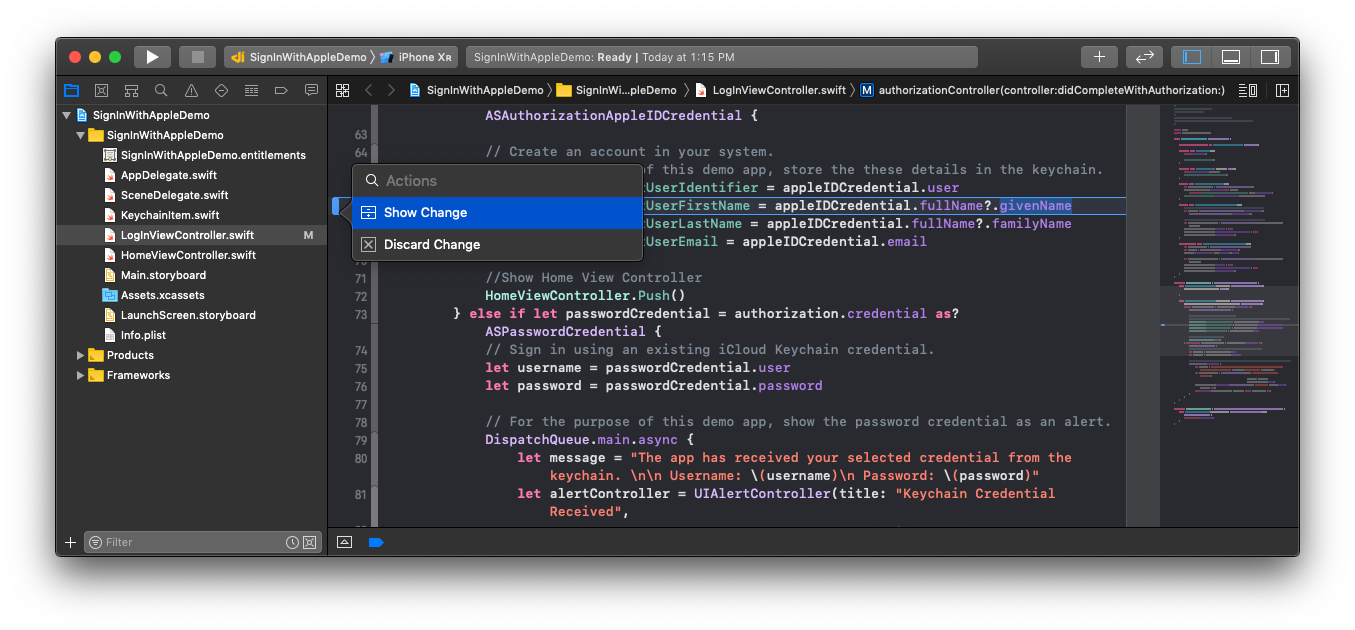The width and height of the screenshot is (1355, 630).
Task: Go forward in editor history
Action: coord(391,90)
